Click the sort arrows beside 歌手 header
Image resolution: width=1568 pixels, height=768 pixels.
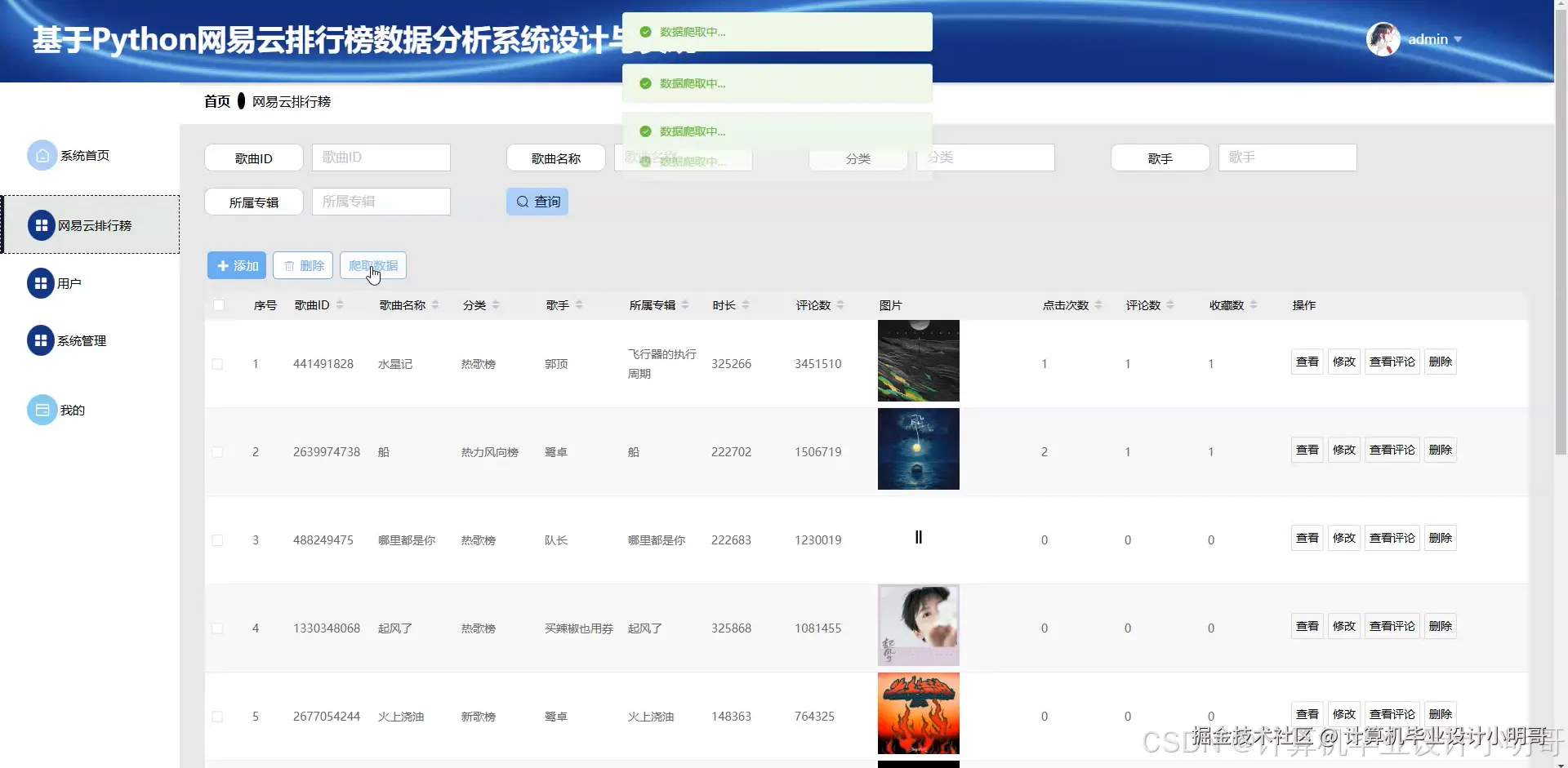click(579, 305)
